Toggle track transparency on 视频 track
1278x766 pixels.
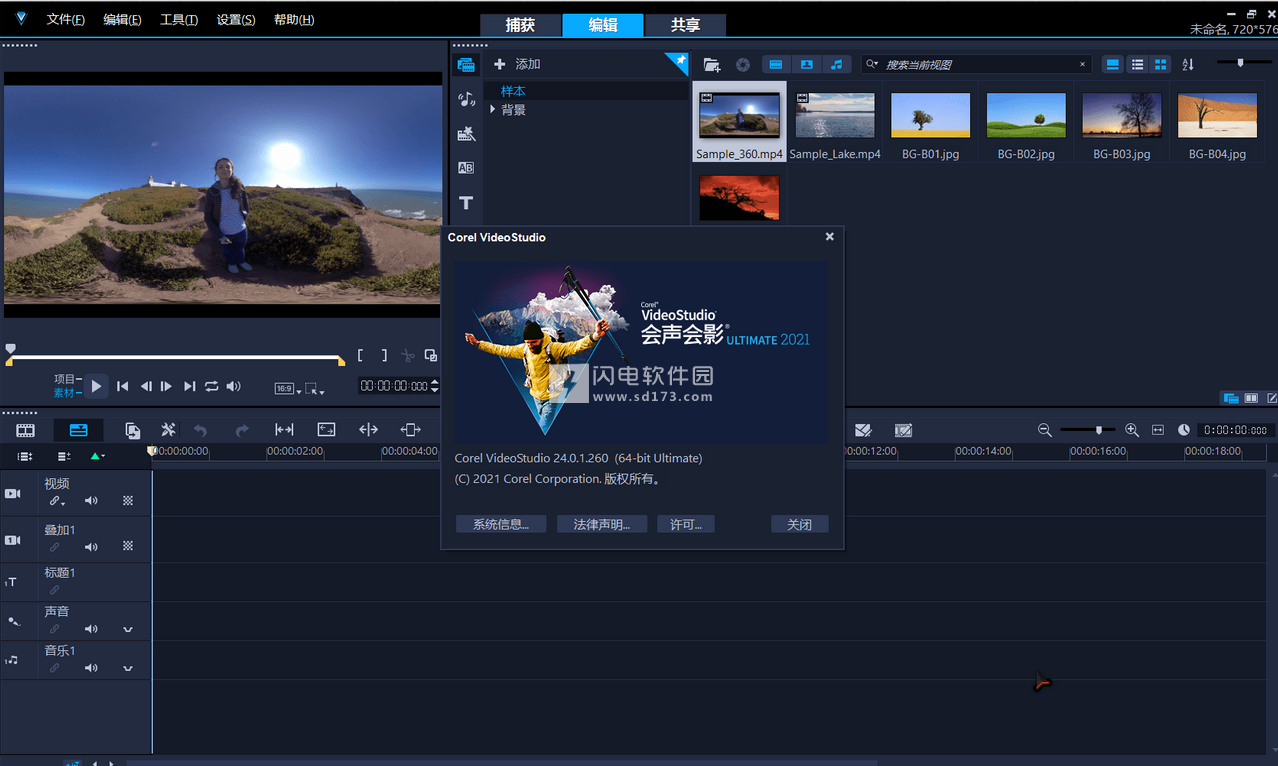click(128, 501)
